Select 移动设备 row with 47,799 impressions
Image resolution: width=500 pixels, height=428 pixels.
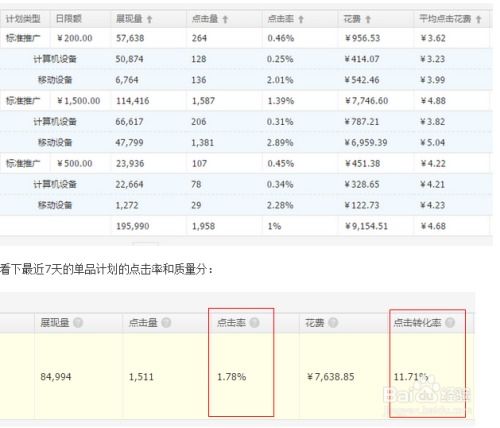[x=246, y=143]
